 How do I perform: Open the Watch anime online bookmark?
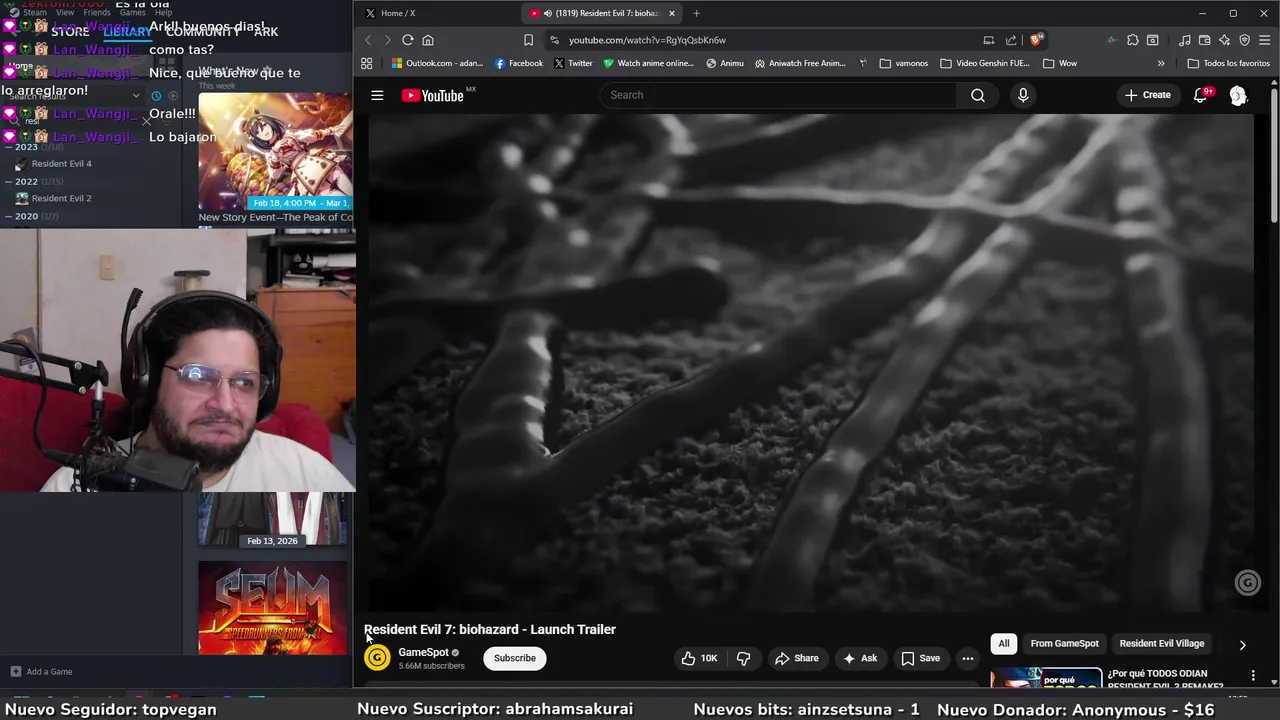click(x=649, y=63)
